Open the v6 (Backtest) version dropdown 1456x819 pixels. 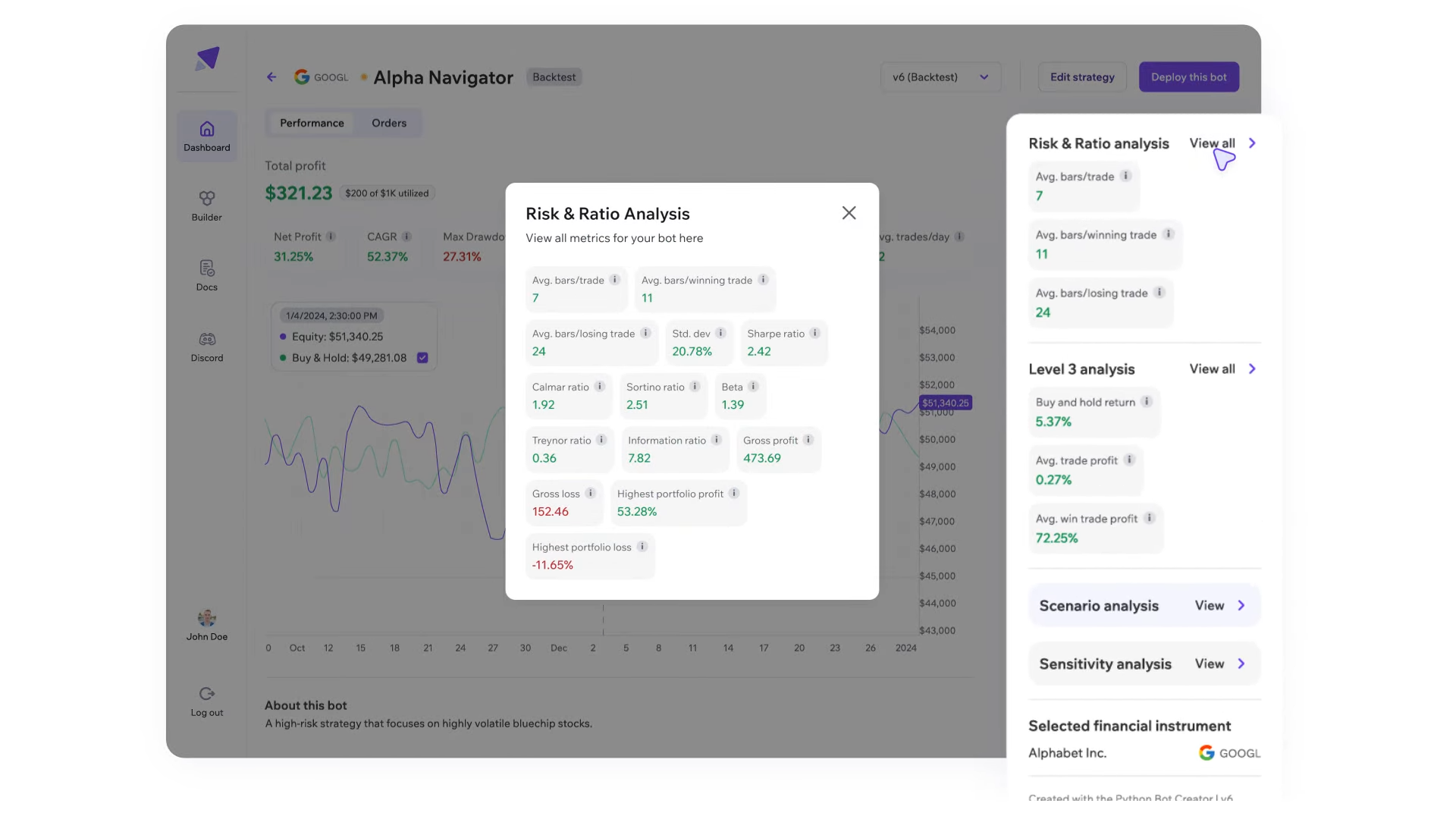tap(940, 77)
